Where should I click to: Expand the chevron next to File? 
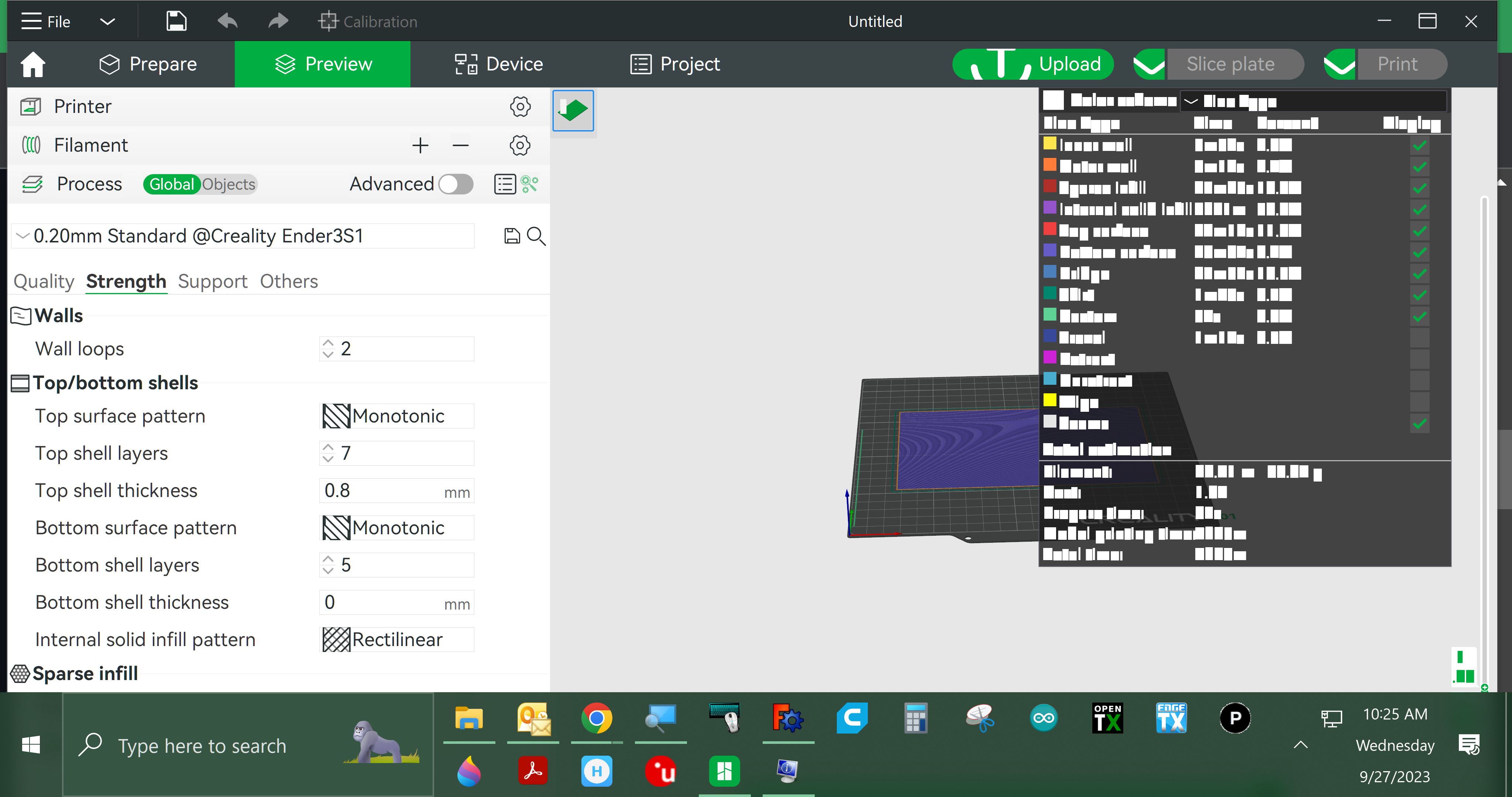pos(107,21)
